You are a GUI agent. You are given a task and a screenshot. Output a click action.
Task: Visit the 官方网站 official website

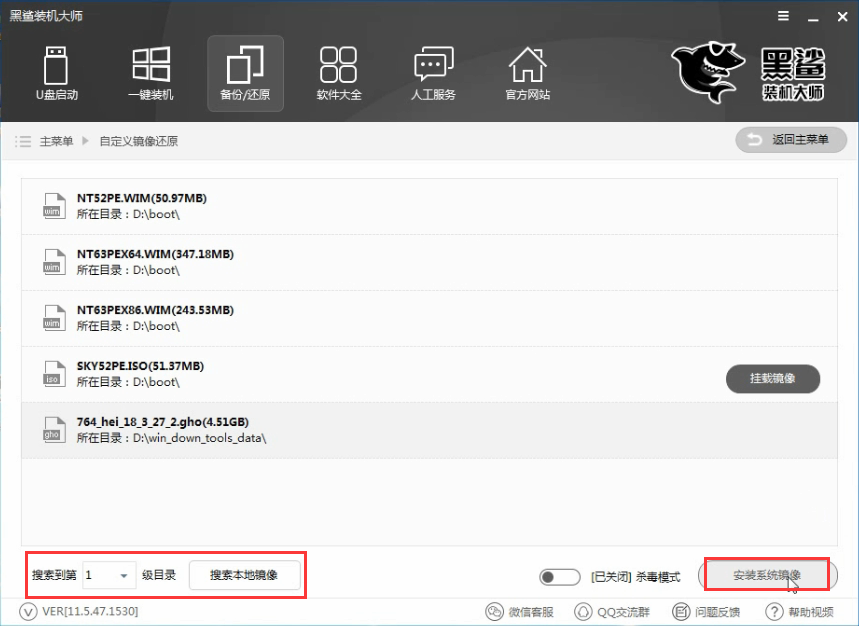(527, 73)
